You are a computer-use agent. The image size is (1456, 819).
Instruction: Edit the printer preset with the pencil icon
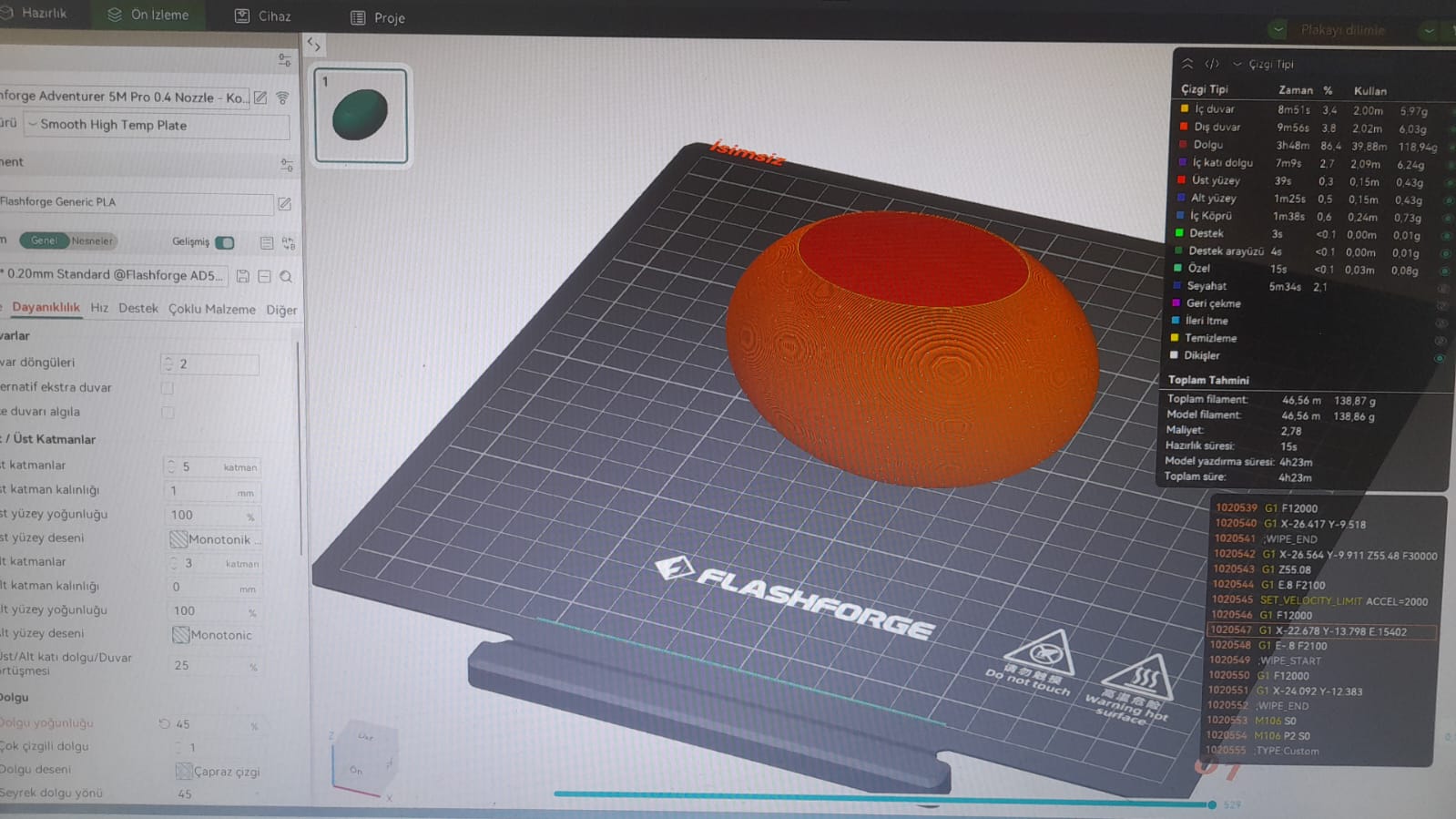tap(260, 97)
